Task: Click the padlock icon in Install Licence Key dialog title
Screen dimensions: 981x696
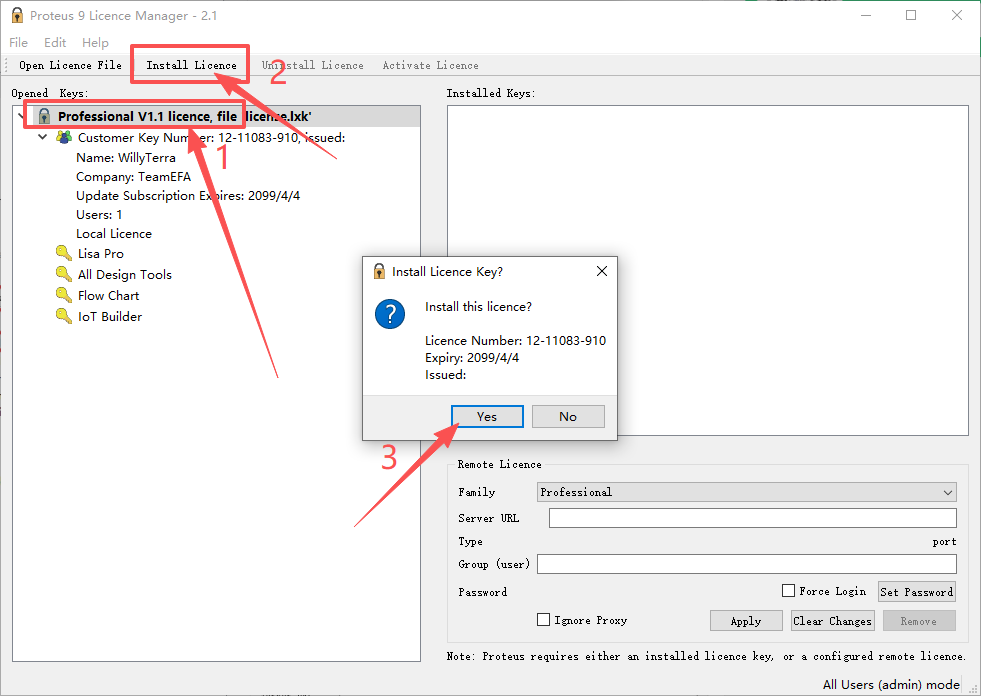Action: 379,271
